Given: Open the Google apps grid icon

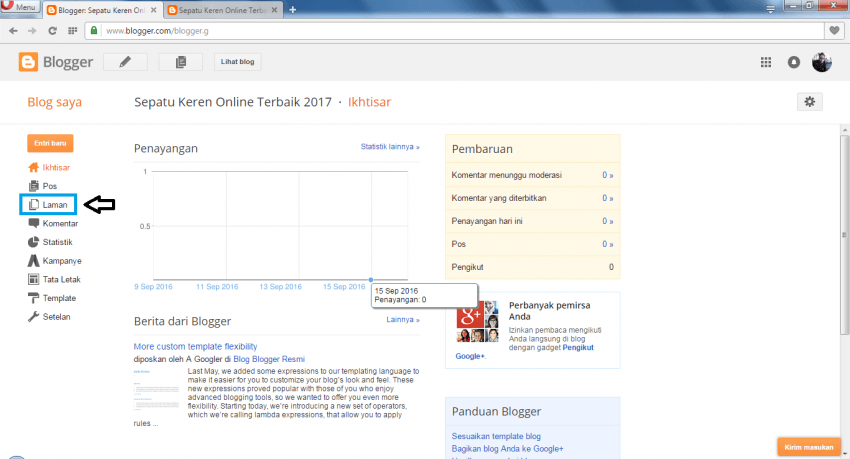Looking at the screenshot, I should (765, 62).
